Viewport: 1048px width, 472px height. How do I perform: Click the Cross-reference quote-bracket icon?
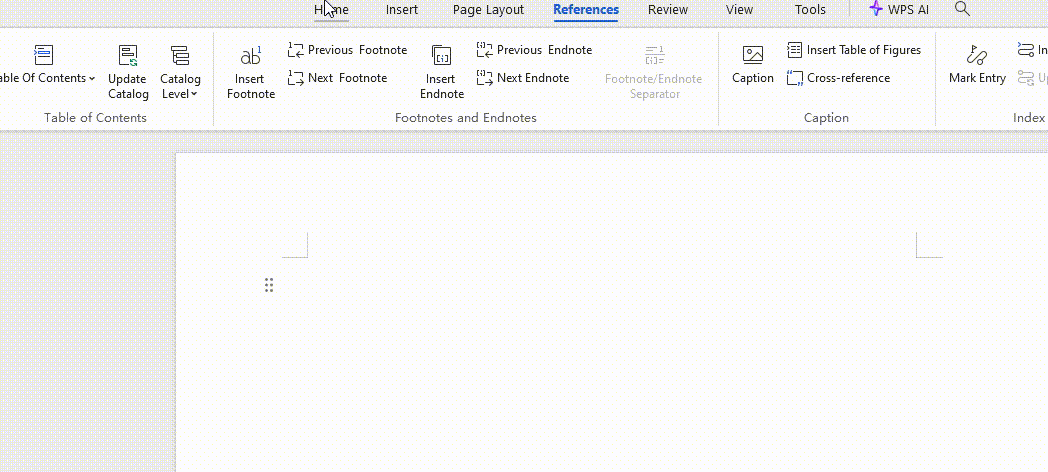795,78
